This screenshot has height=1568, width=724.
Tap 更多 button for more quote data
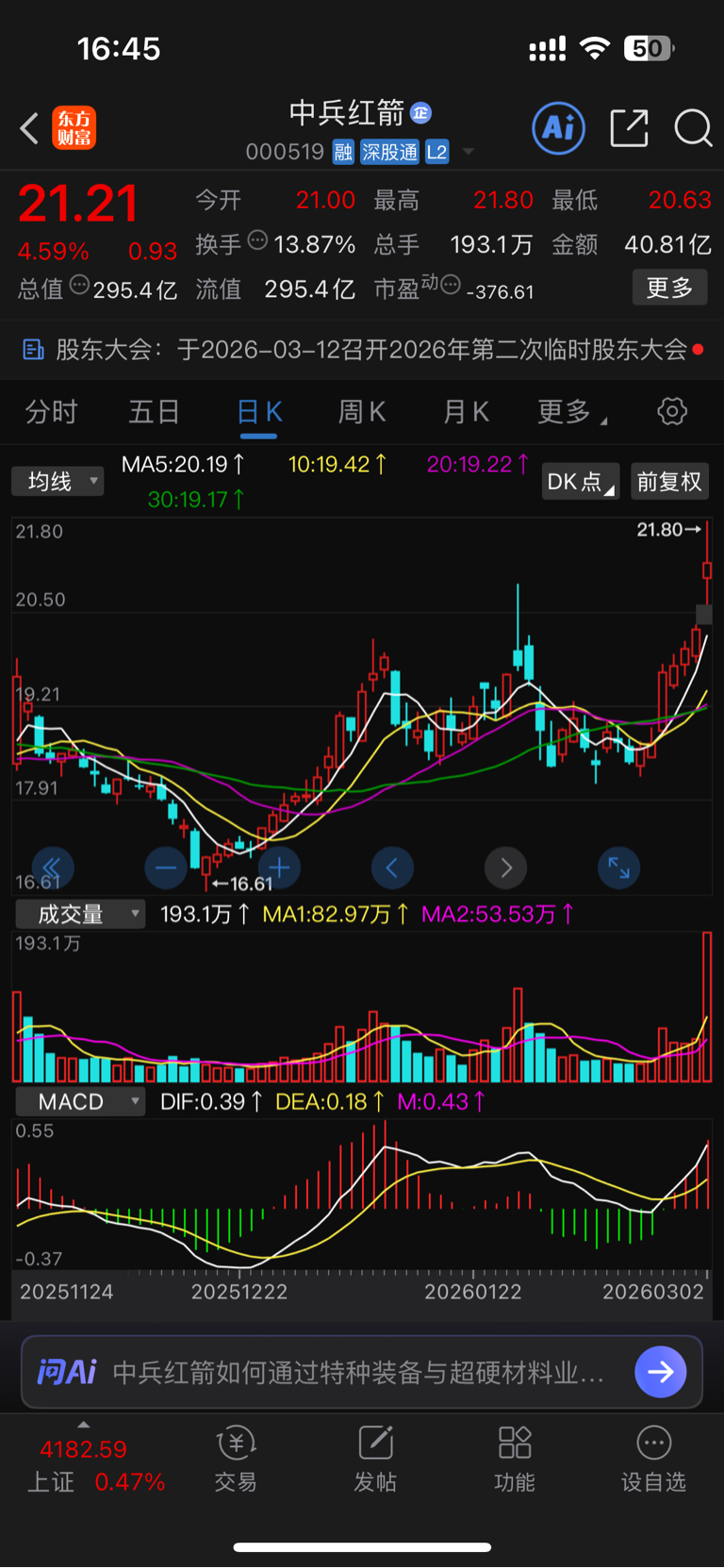669,288
